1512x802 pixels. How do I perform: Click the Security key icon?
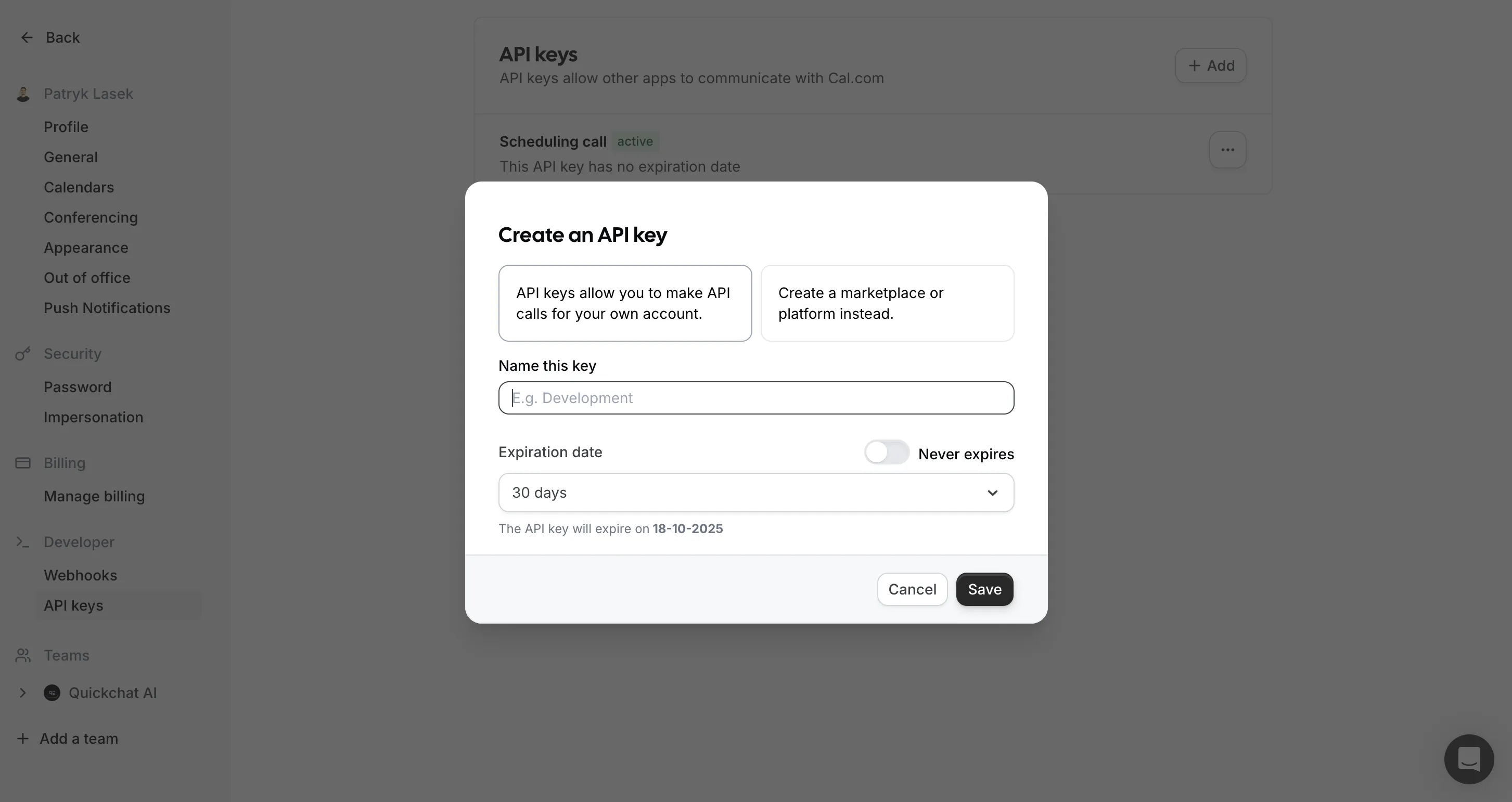tap(23, 354)
